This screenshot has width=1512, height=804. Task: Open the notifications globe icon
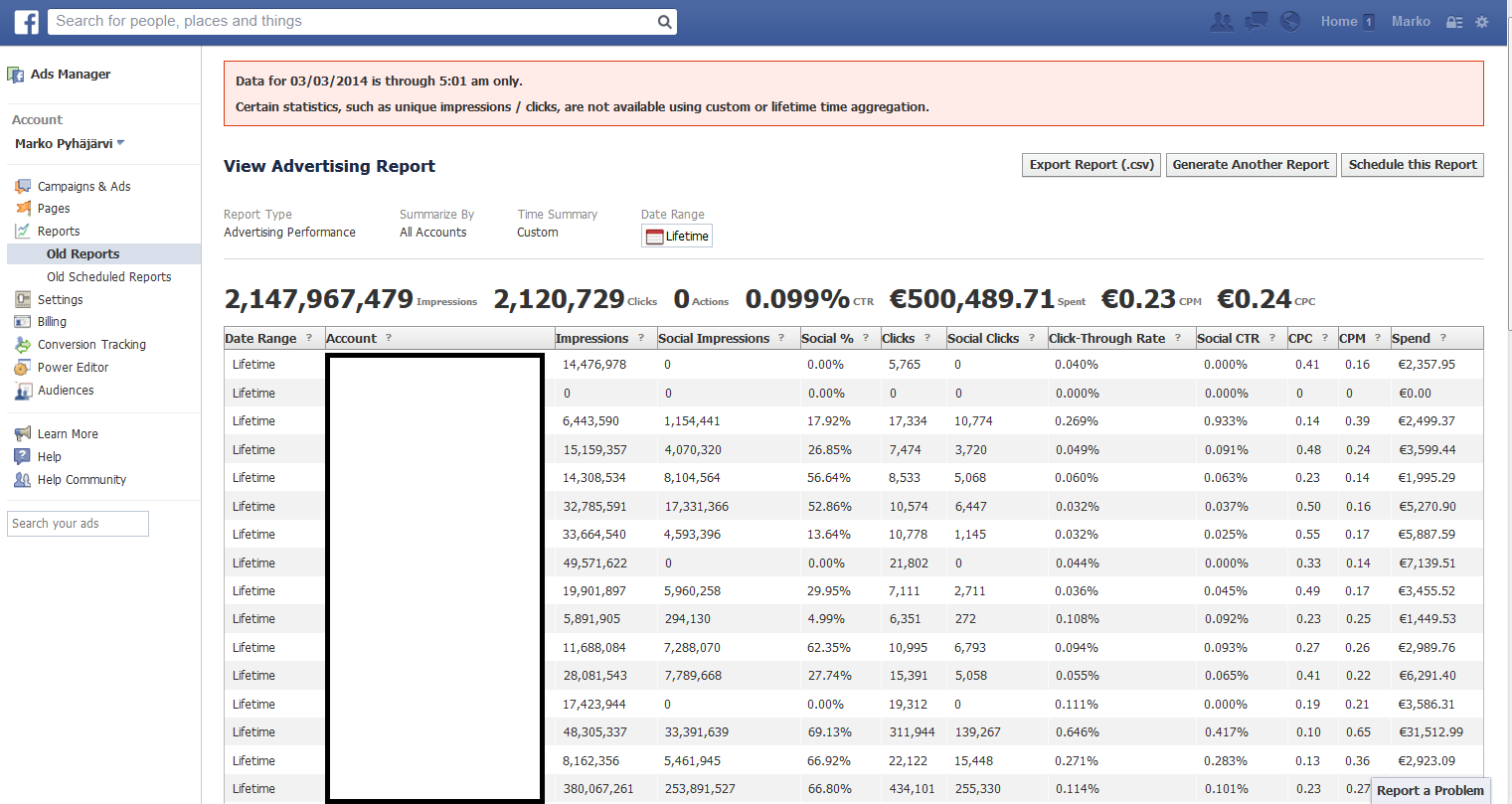click(1290, 22)
